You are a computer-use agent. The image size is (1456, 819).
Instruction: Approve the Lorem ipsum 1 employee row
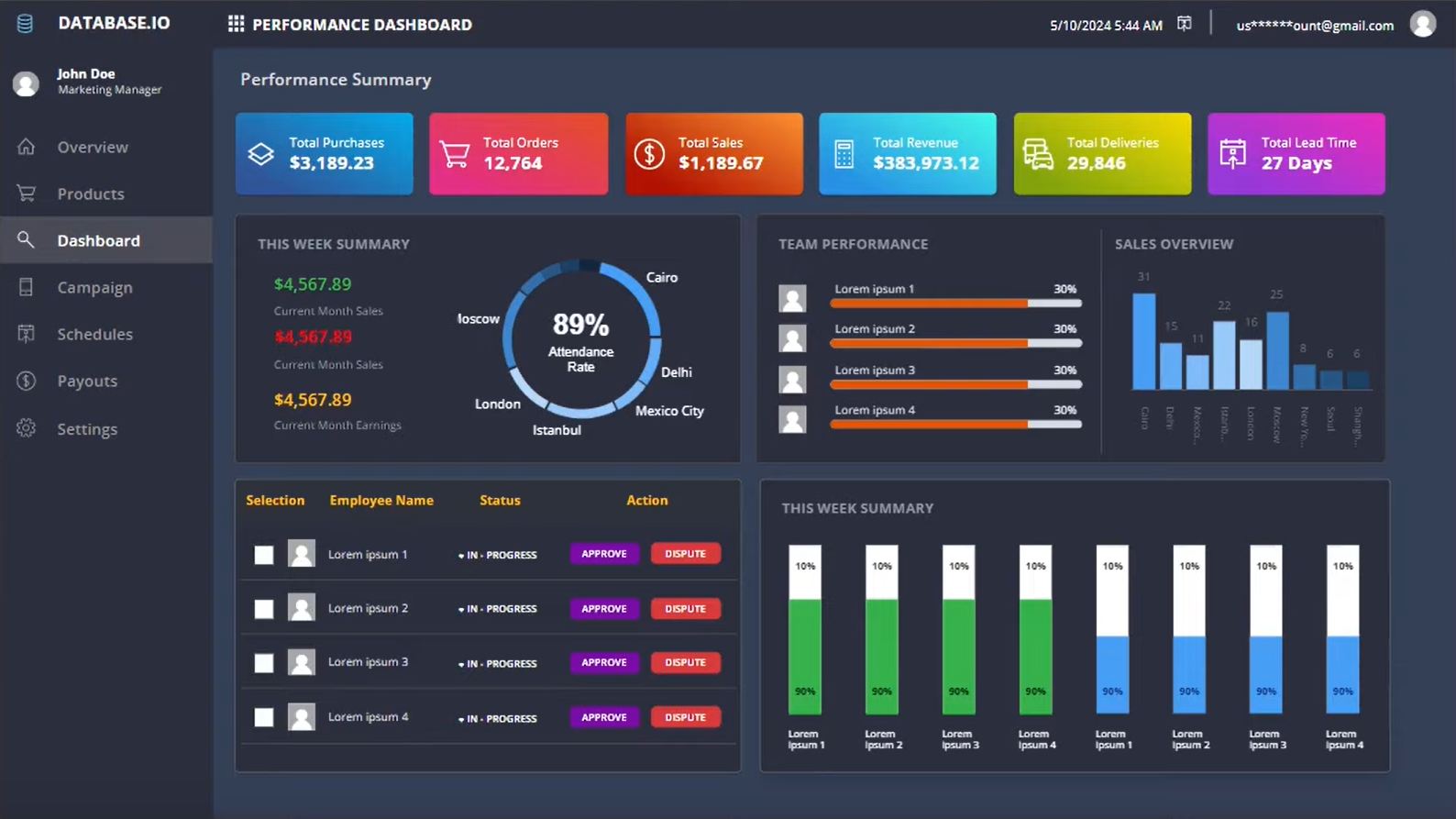[604, 554]
